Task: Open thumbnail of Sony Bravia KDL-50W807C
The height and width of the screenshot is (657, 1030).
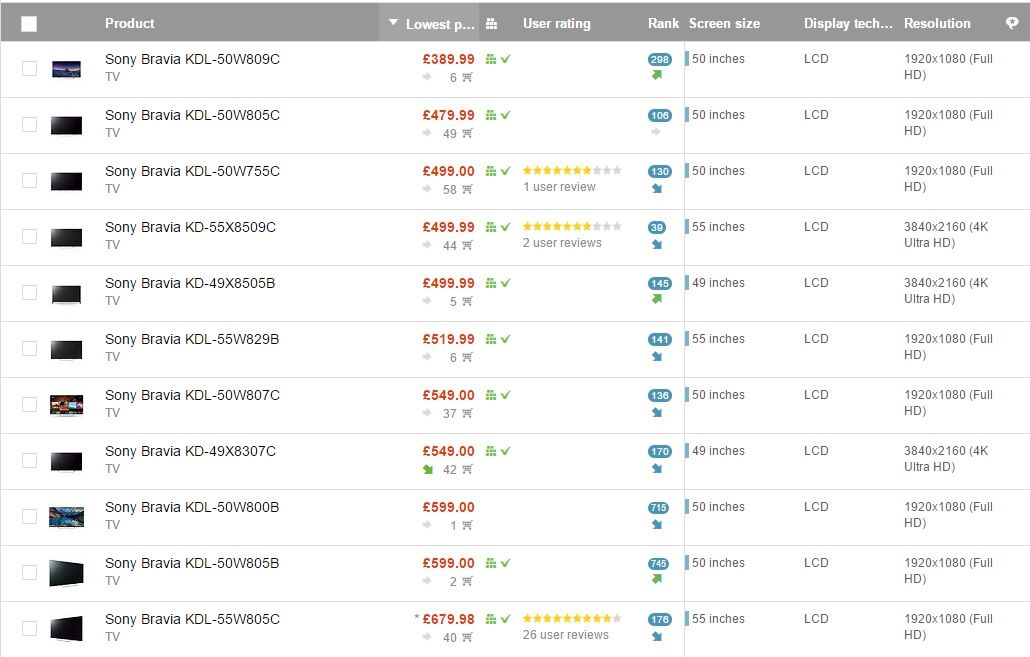Action: pos(66,405)
